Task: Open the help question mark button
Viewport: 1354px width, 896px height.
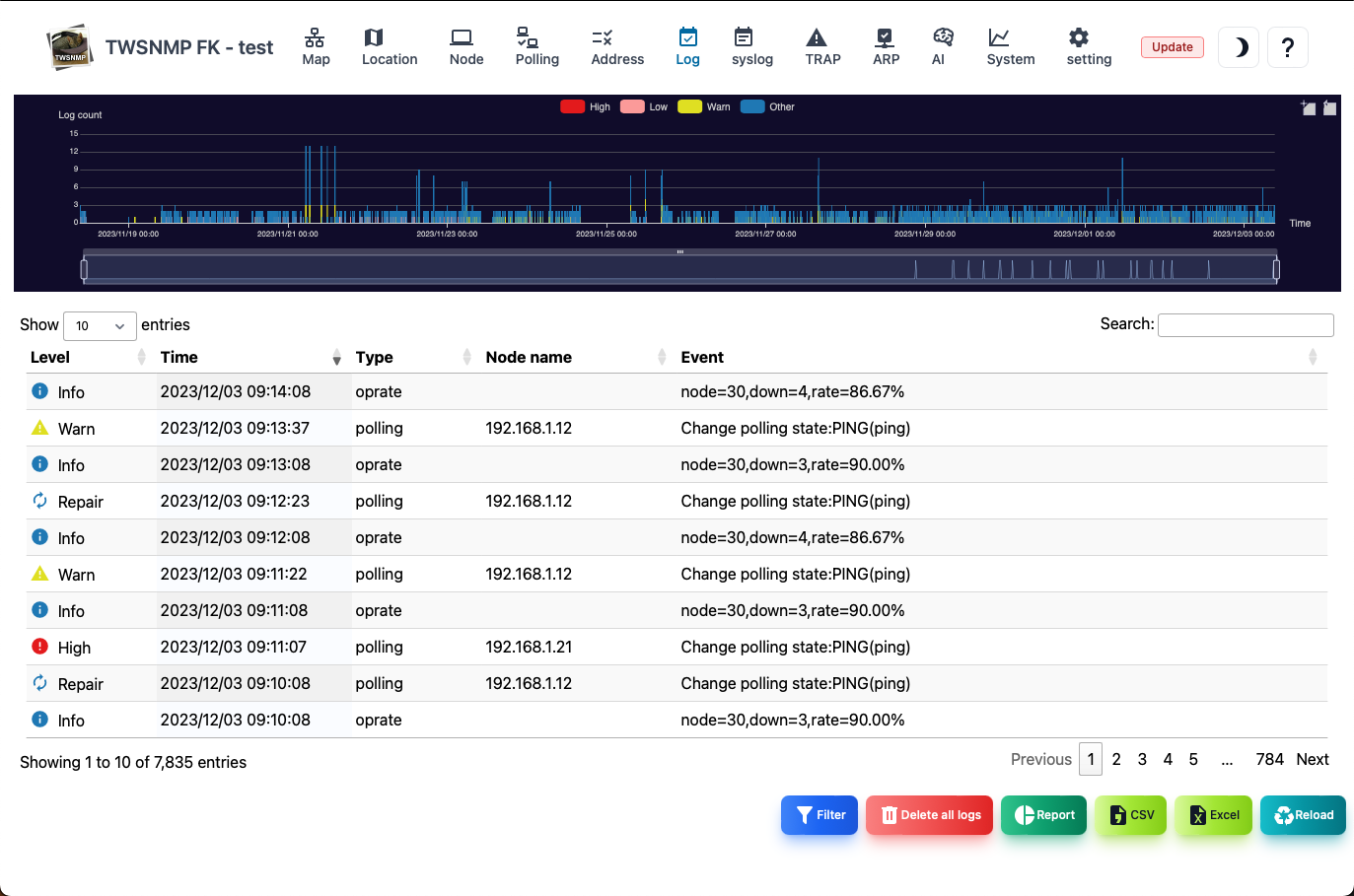Action: click(1287, 47)
